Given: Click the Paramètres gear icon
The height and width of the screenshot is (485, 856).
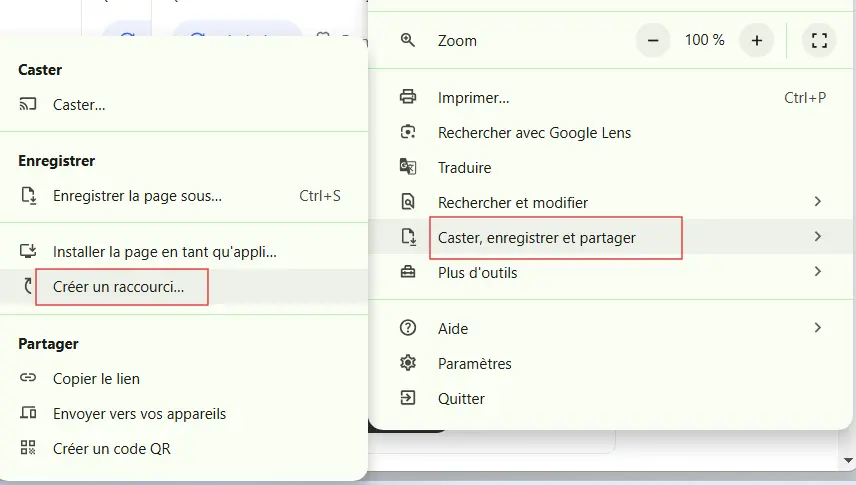Looking at the screenshot, I should pyautogui.click(x=408, y=363).
